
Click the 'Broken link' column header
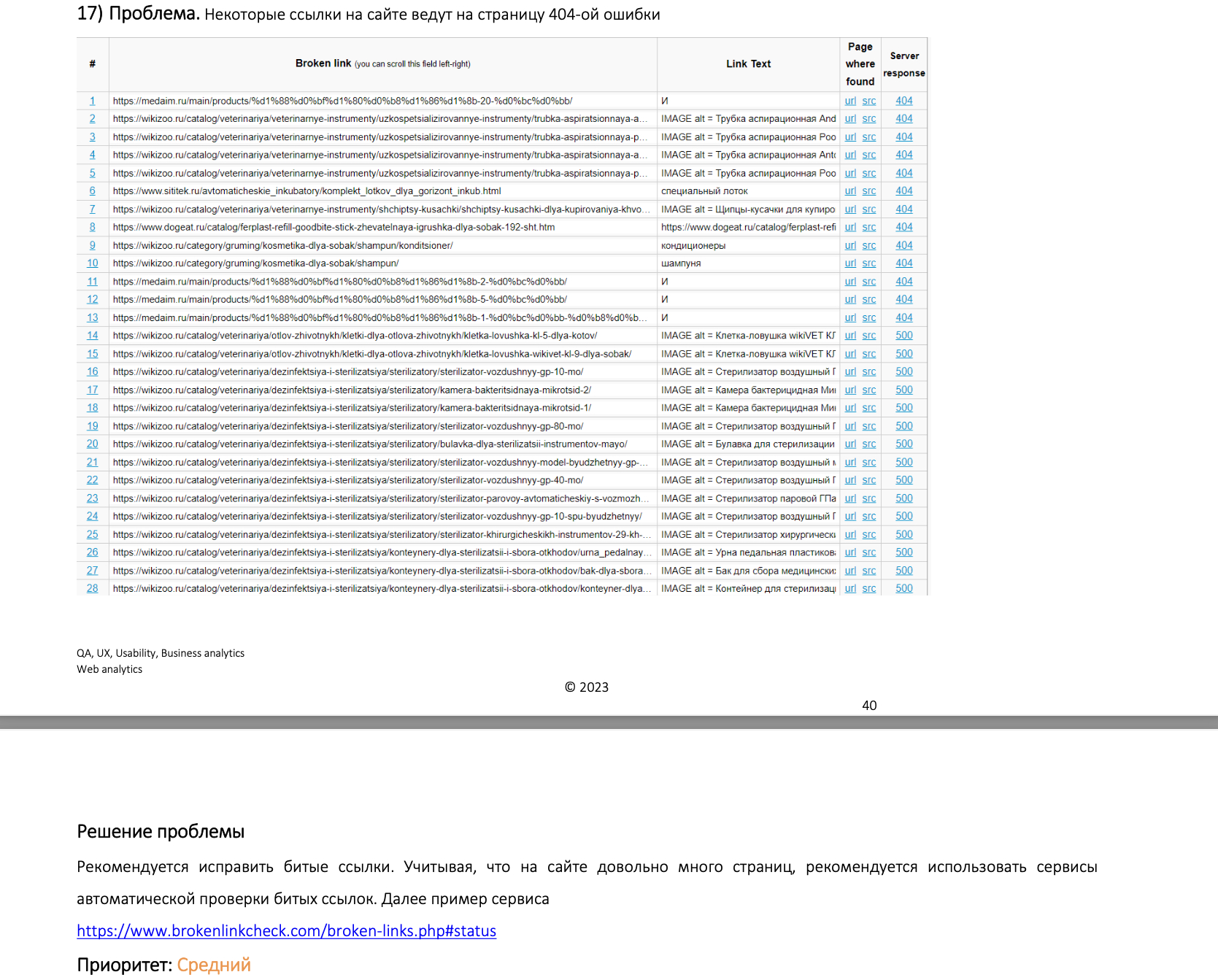[383, 63]
